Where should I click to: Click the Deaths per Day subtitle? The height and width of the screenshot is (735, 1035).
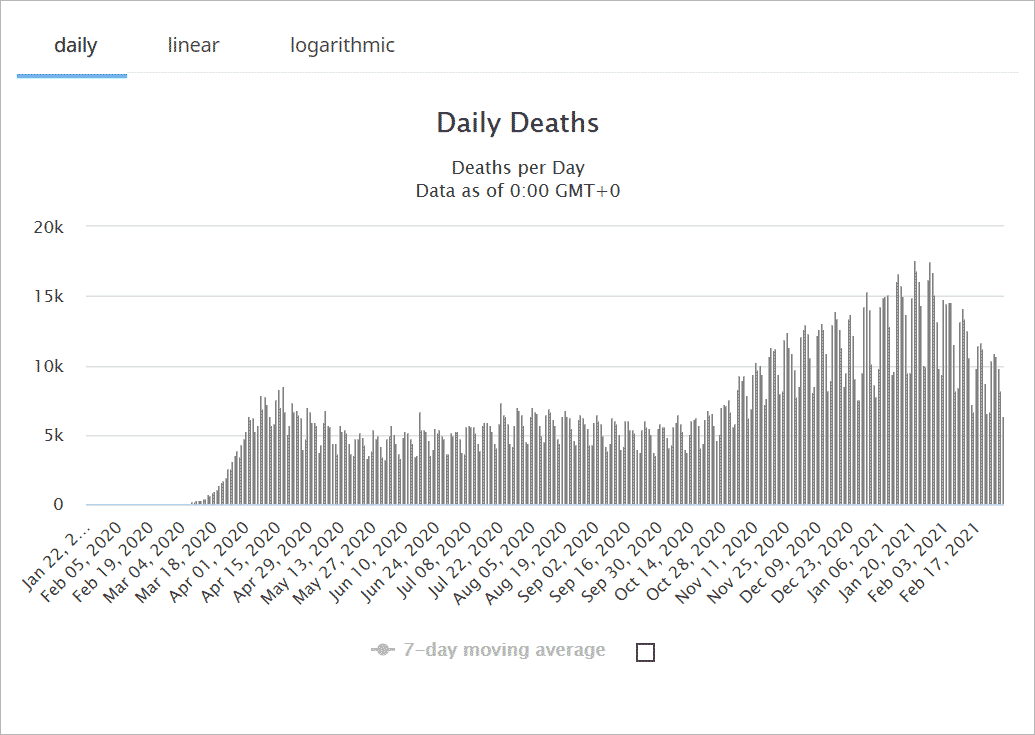tap(517, 168)
